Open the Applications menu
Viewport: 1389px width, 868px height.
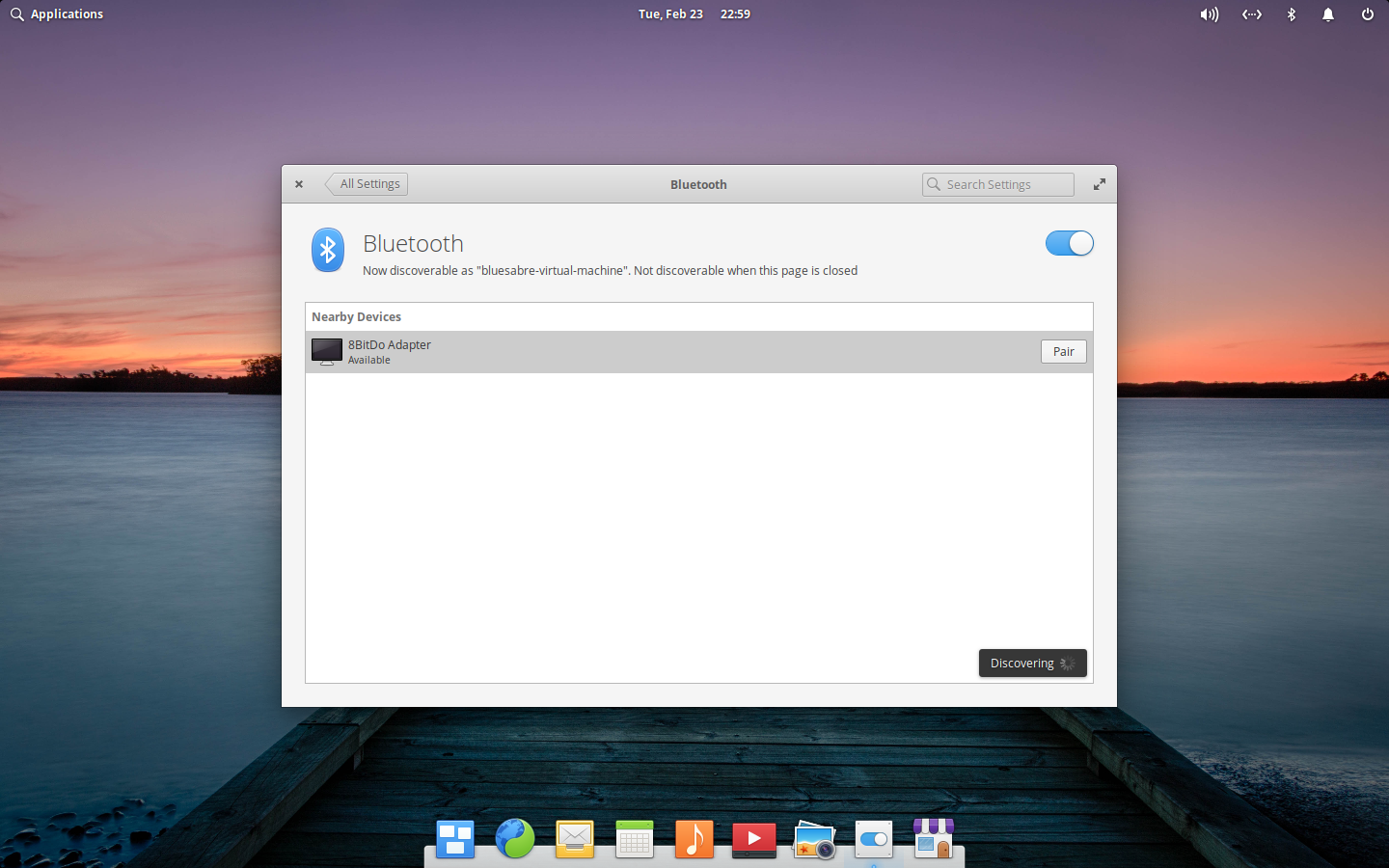(56, 14)
